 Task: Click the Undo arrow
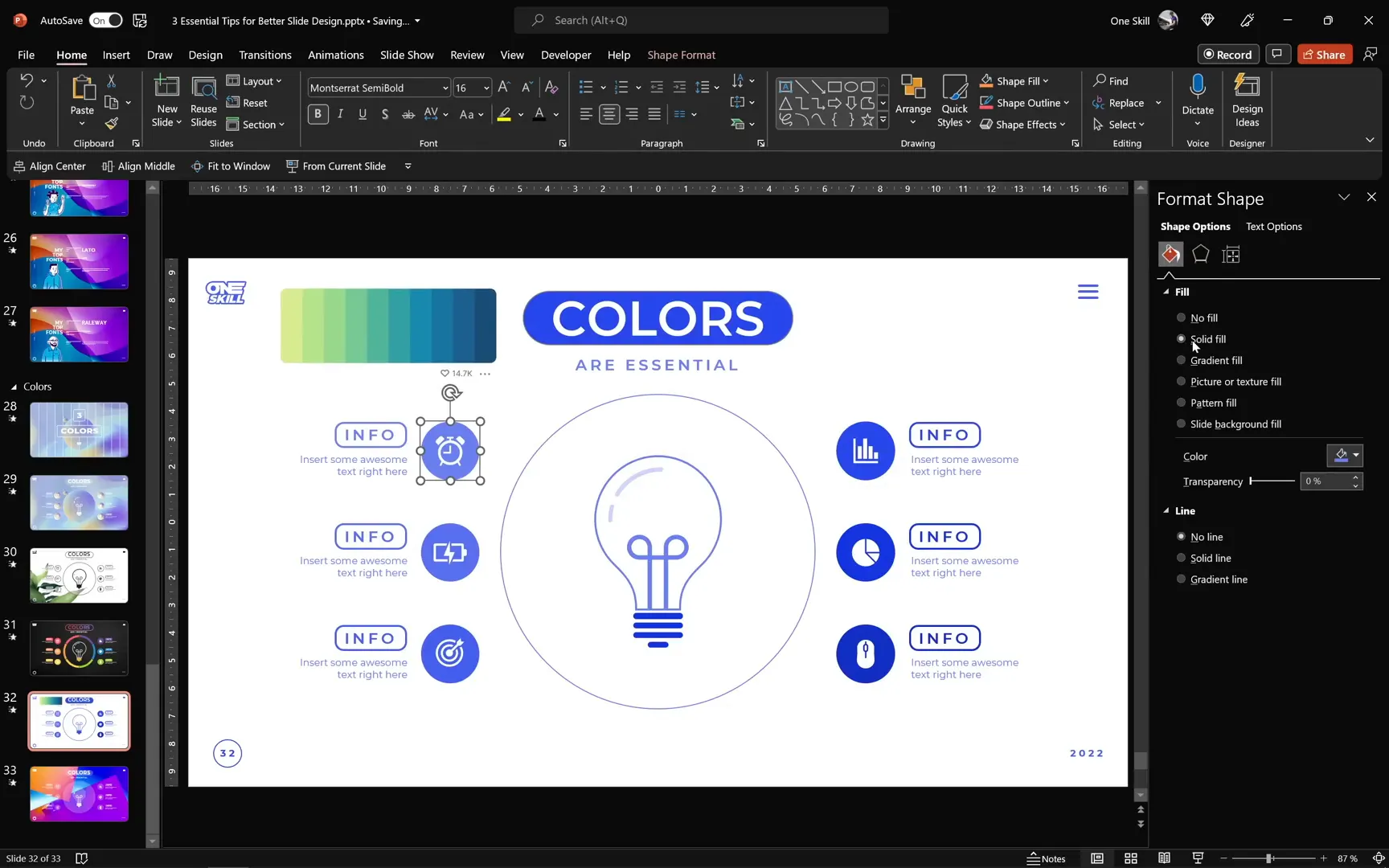(x=27, y=80)
